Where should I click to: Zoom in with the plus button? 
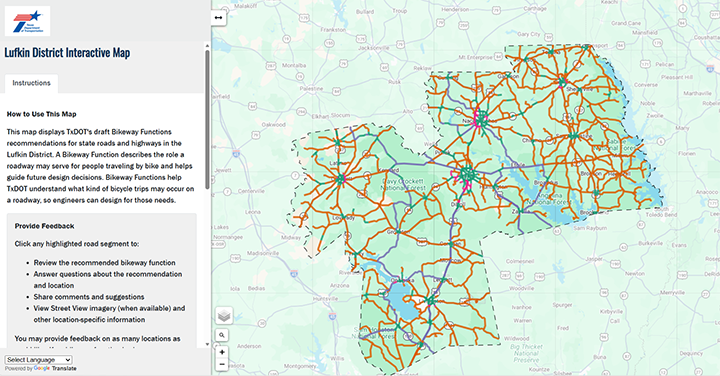222,352
